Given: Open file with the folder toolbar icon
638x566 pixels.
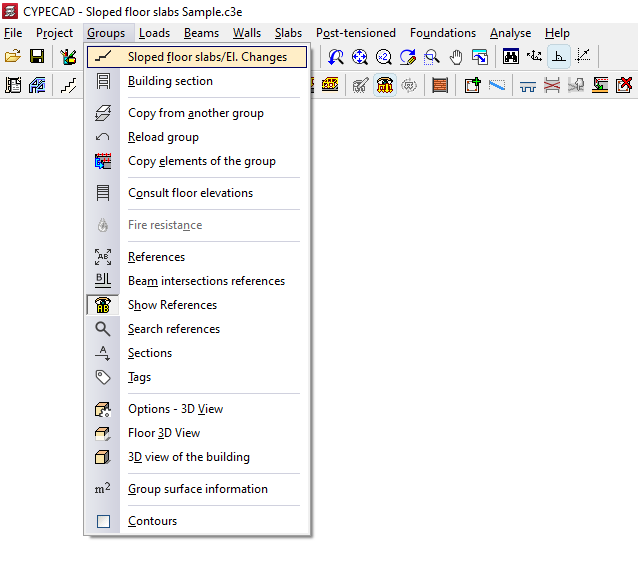Looking at the screenshot, I should click(13, 57).
